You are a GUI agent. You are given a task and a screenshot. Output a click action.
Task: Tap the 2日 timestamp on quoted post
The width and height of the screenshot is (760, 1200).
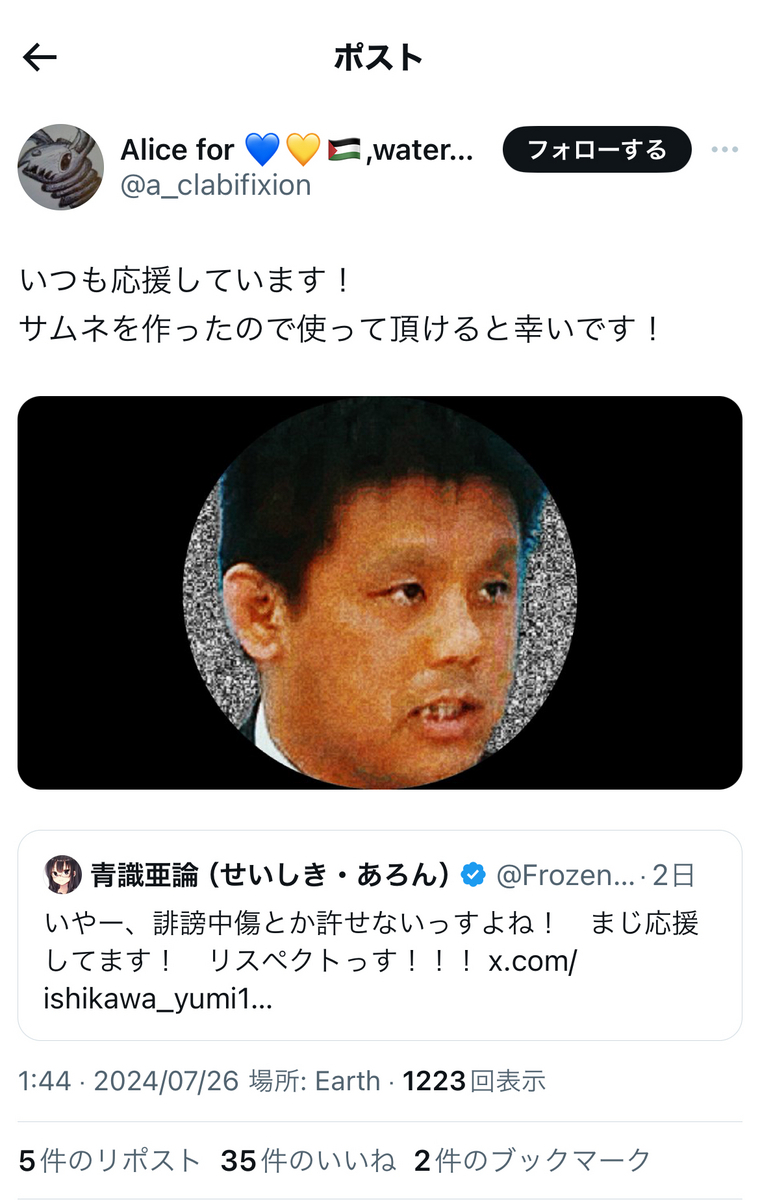(x=673, y=876)
